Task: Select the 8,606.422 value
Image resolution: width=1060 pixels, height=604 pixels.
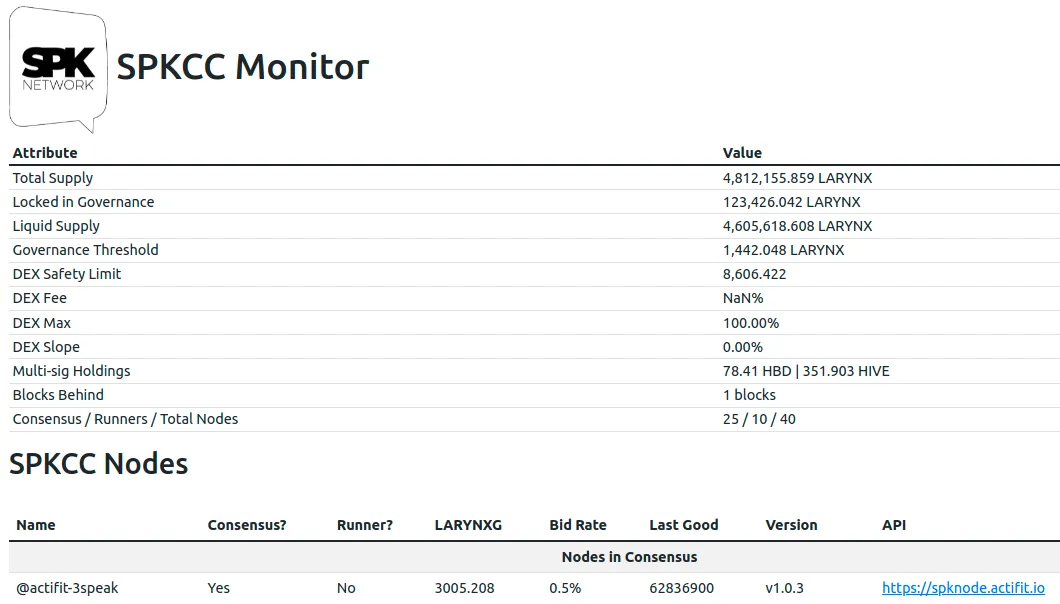Action: click(754, 274)
